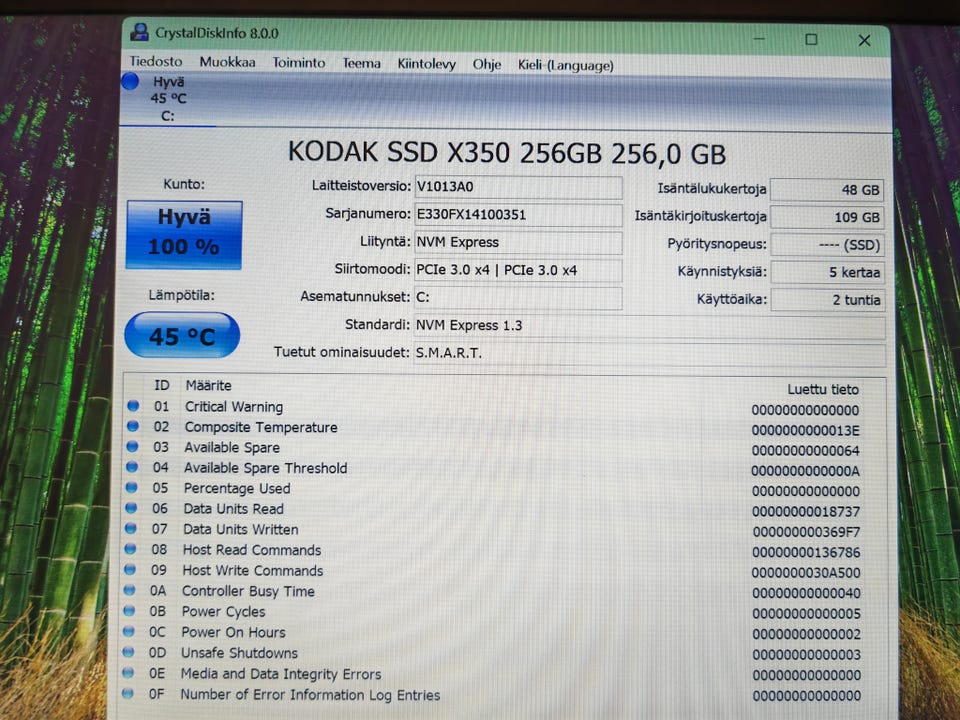Viewport: 960px width, 720px height.
Task: Click the Pyöritysnopeus value ---- (SSD)
Action: (827, 245)
